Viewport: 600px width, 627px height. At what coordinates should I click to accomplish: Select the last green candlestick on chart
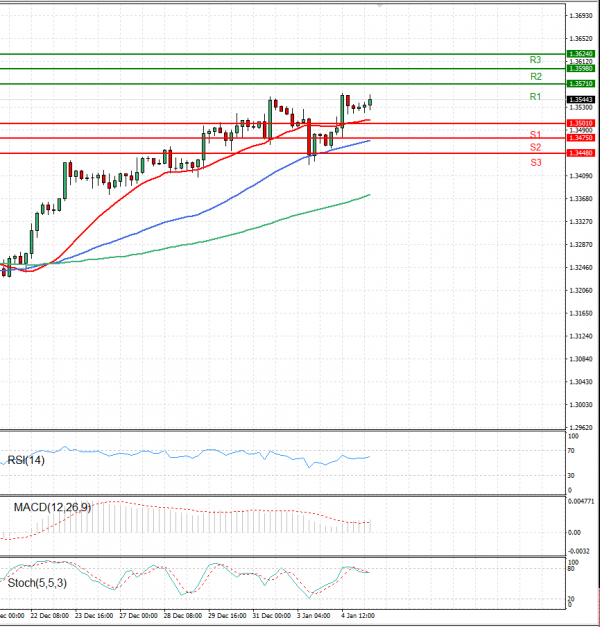[370, 102]
